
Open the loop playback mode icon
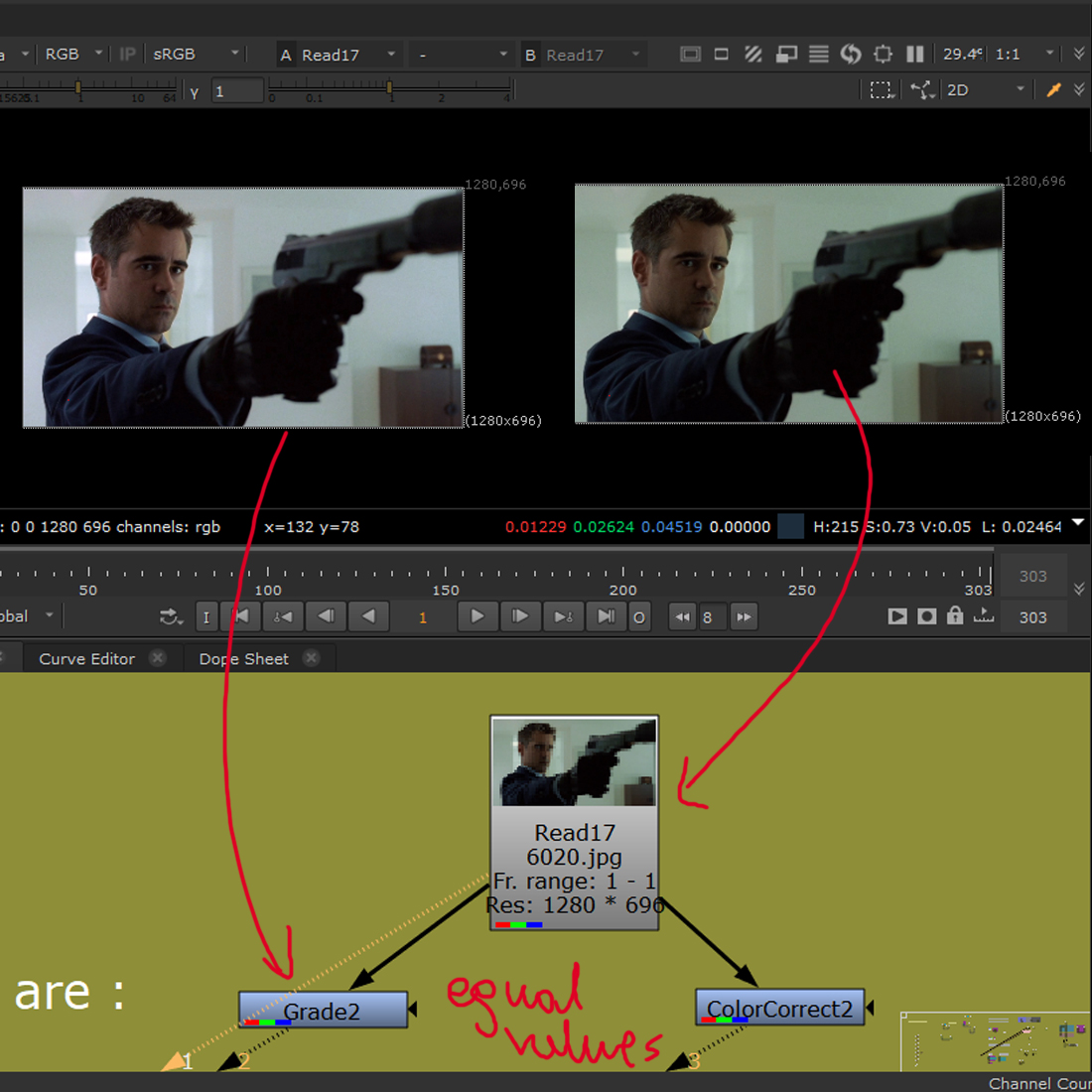pyautogui.click(x=170, y=617)
